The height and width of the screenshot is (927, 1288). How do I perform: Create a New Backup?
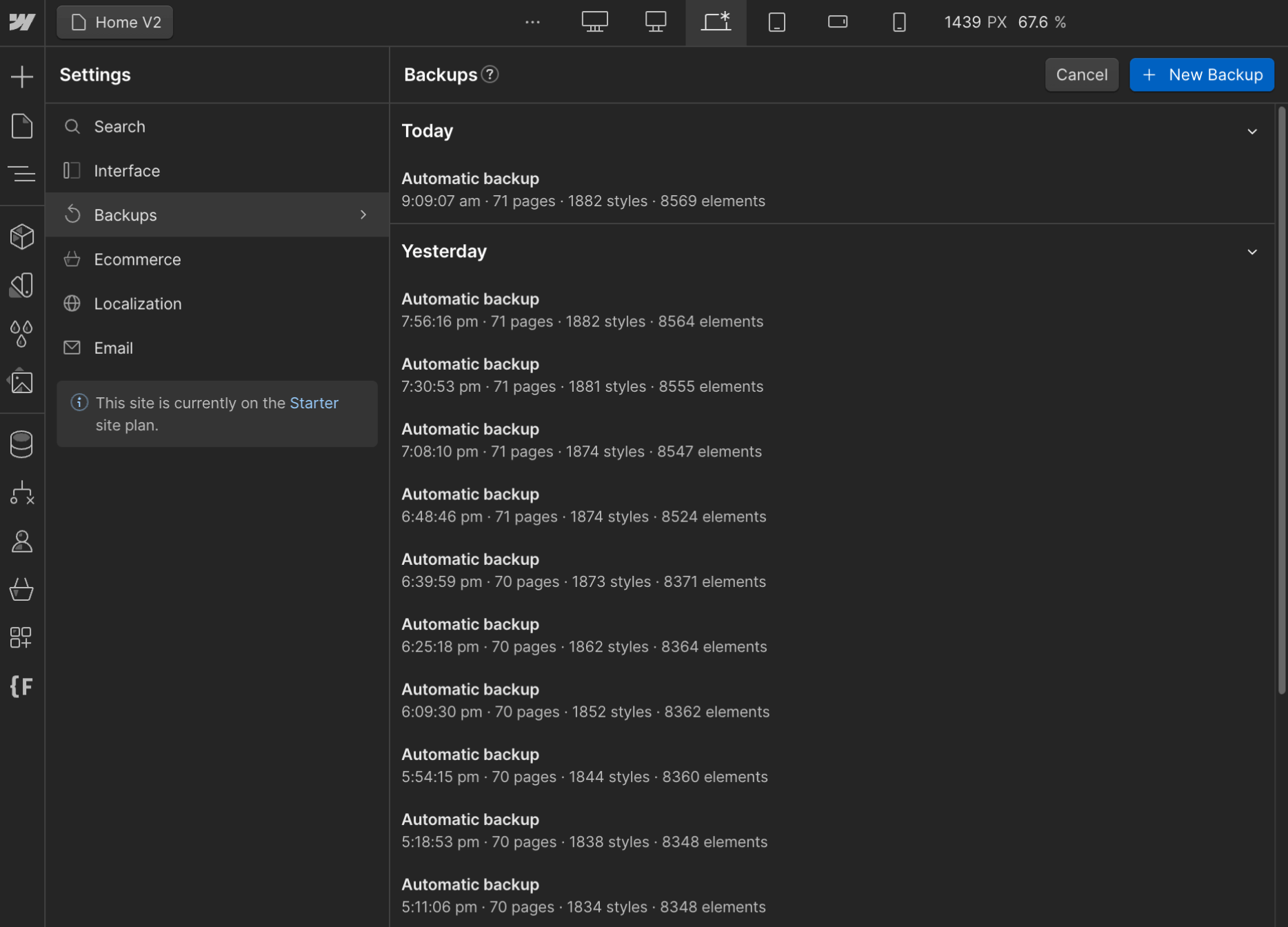[1202, 74]
